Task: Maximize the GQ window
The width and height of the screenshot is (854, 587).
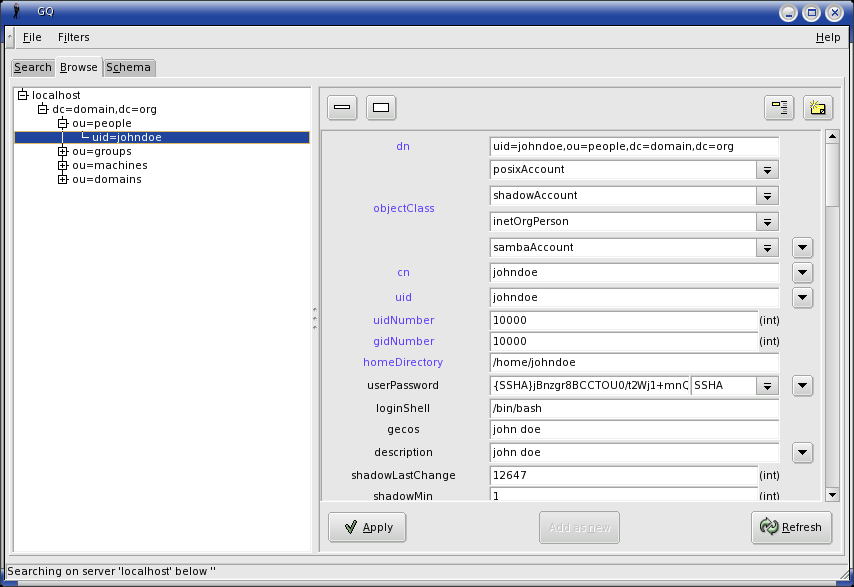Action: click(x=812, y=13)
